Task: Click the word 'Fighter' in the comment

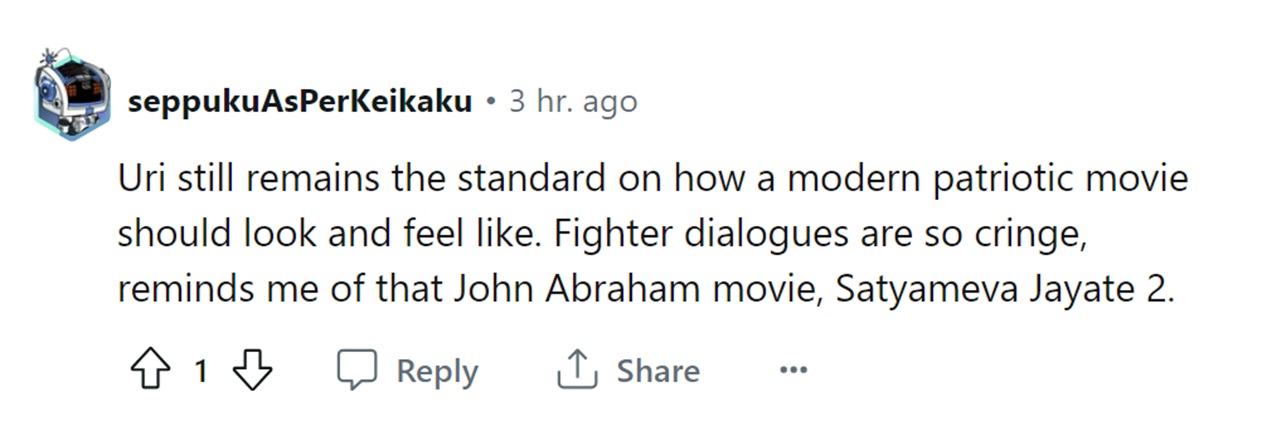Action: tap(611, 234)
